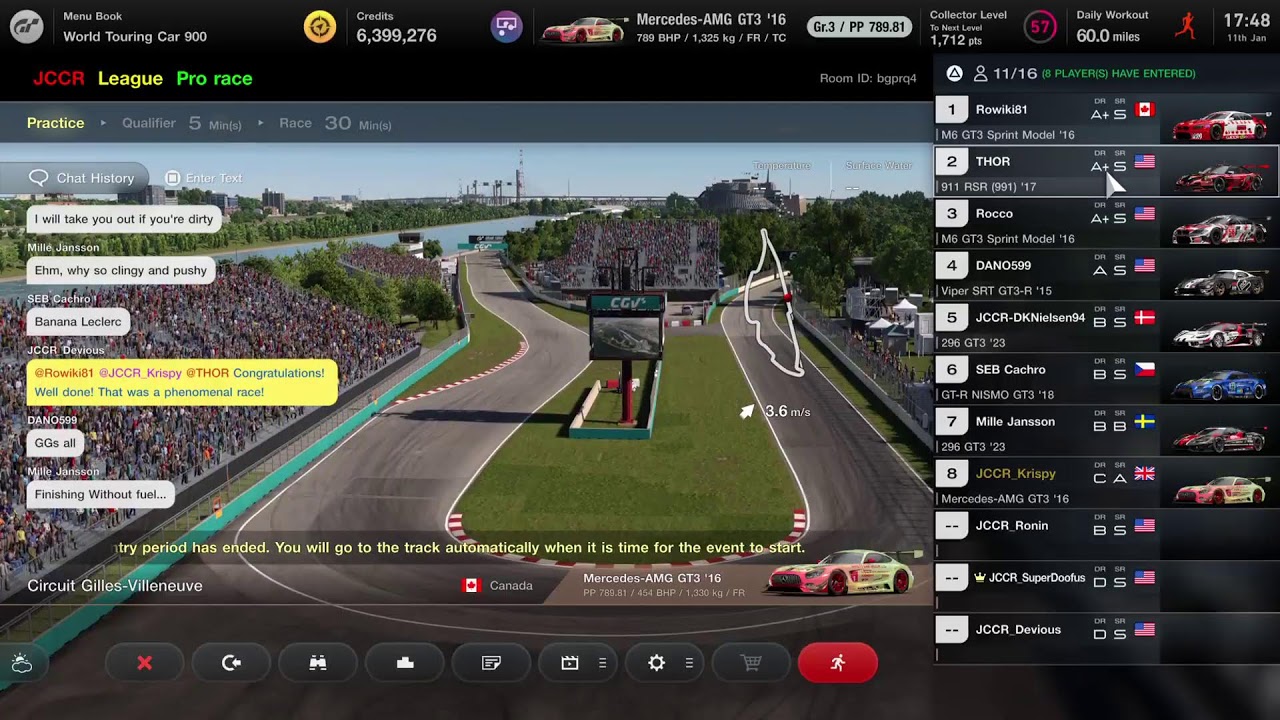Viewport: 1280px width, 720px height.
Task: Select player JCCR_Devious in the list
Action: 1106,640
